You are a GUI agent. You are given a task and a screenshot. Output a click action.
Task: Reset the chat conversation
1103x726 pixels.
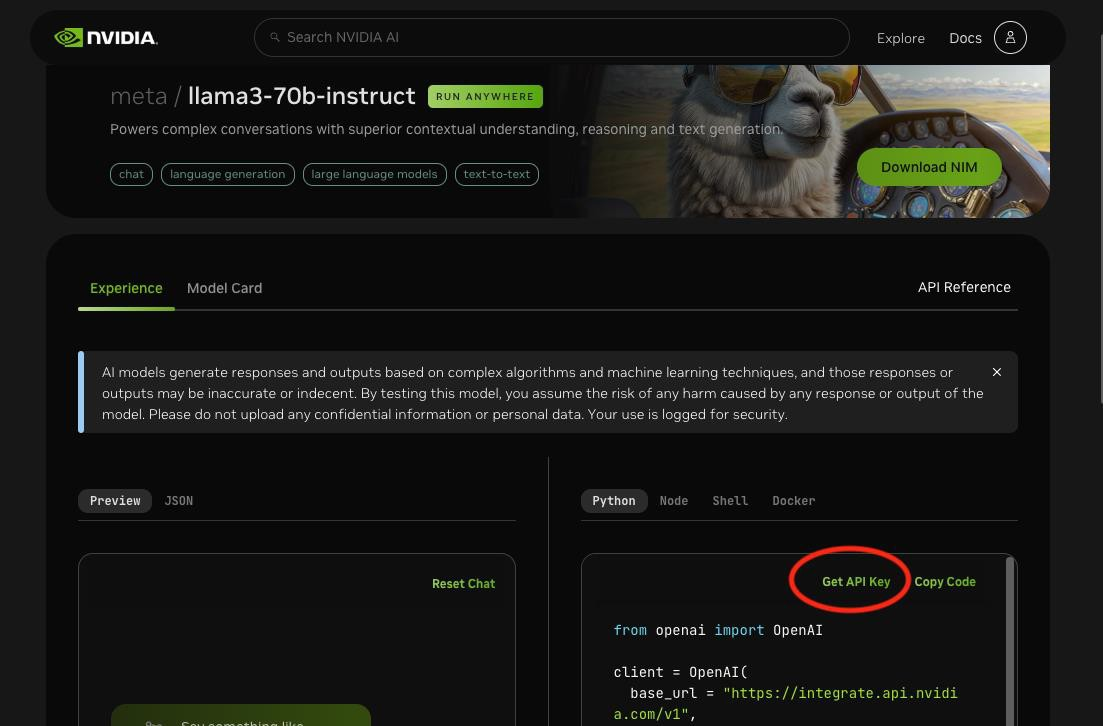pos(463,584)
